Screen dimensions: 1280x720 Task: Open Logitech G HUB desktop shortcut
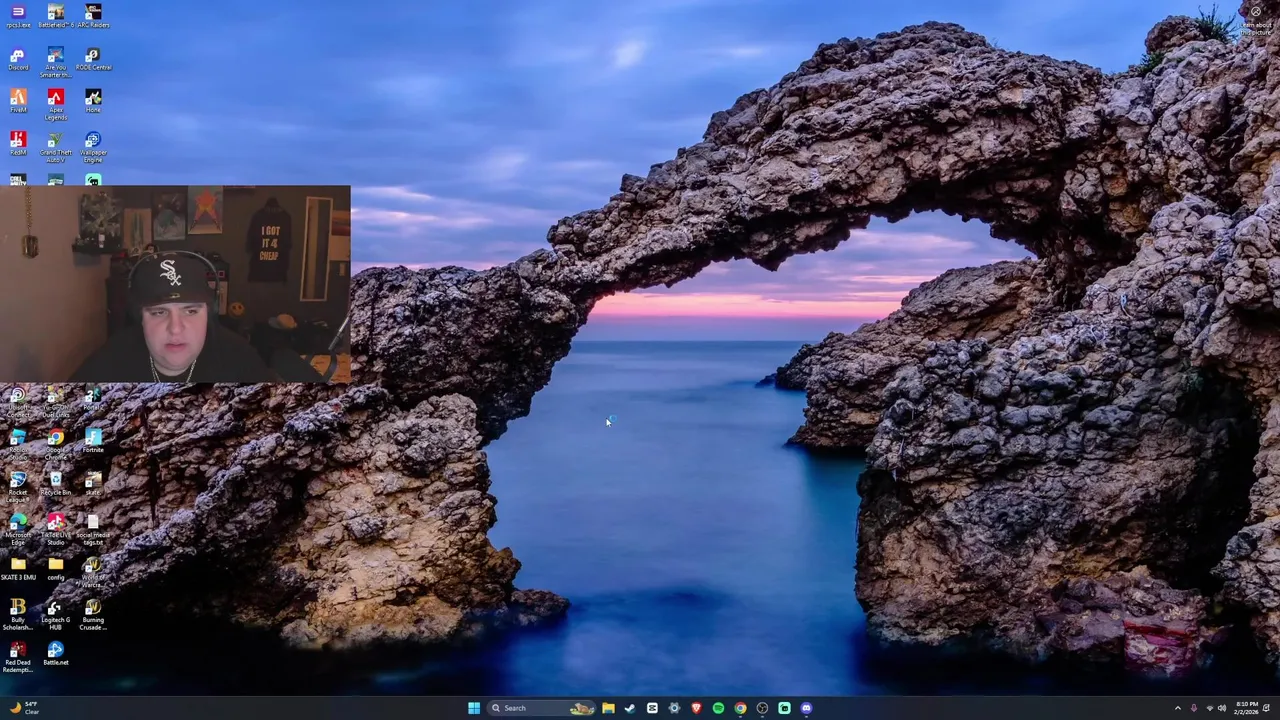click(55, 614)
